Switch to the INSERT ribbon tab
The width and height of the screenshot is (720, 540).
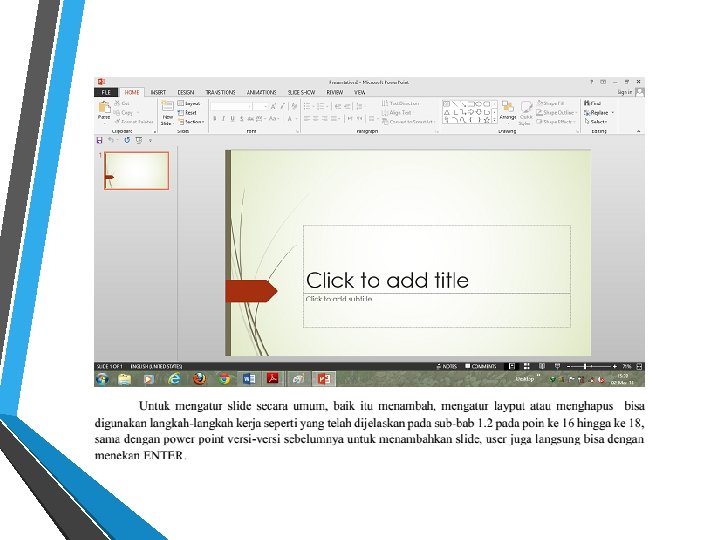(158, 92)
